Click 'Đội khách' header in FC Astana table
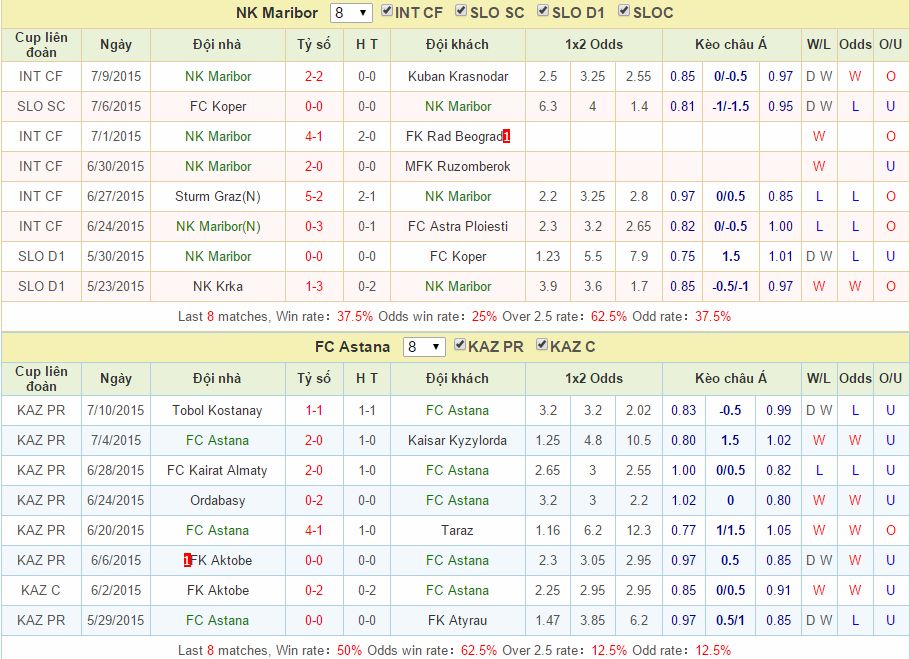Screen dimensions: 910x659 [457, 379]
